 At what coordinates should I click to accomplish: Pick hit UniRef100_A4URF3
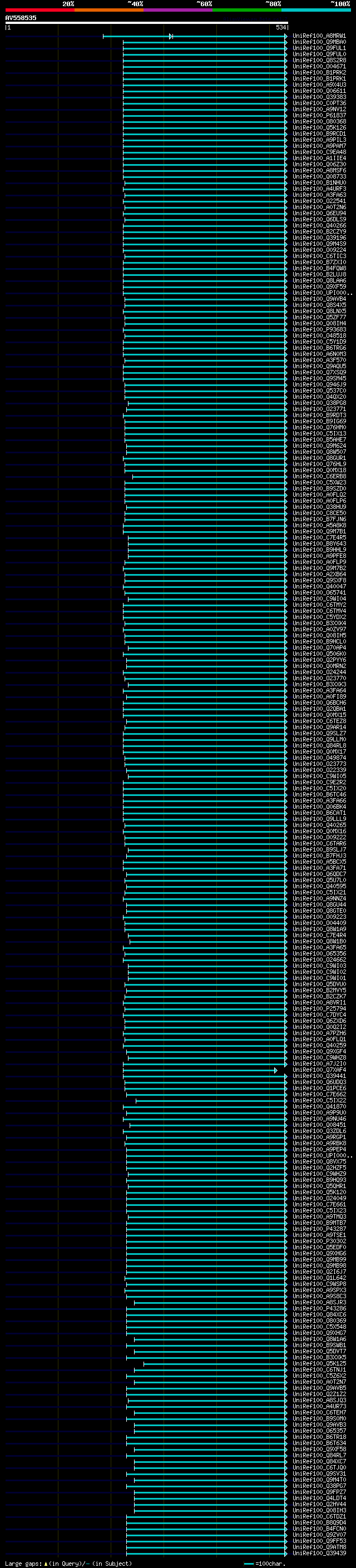[x=319, y=189]
